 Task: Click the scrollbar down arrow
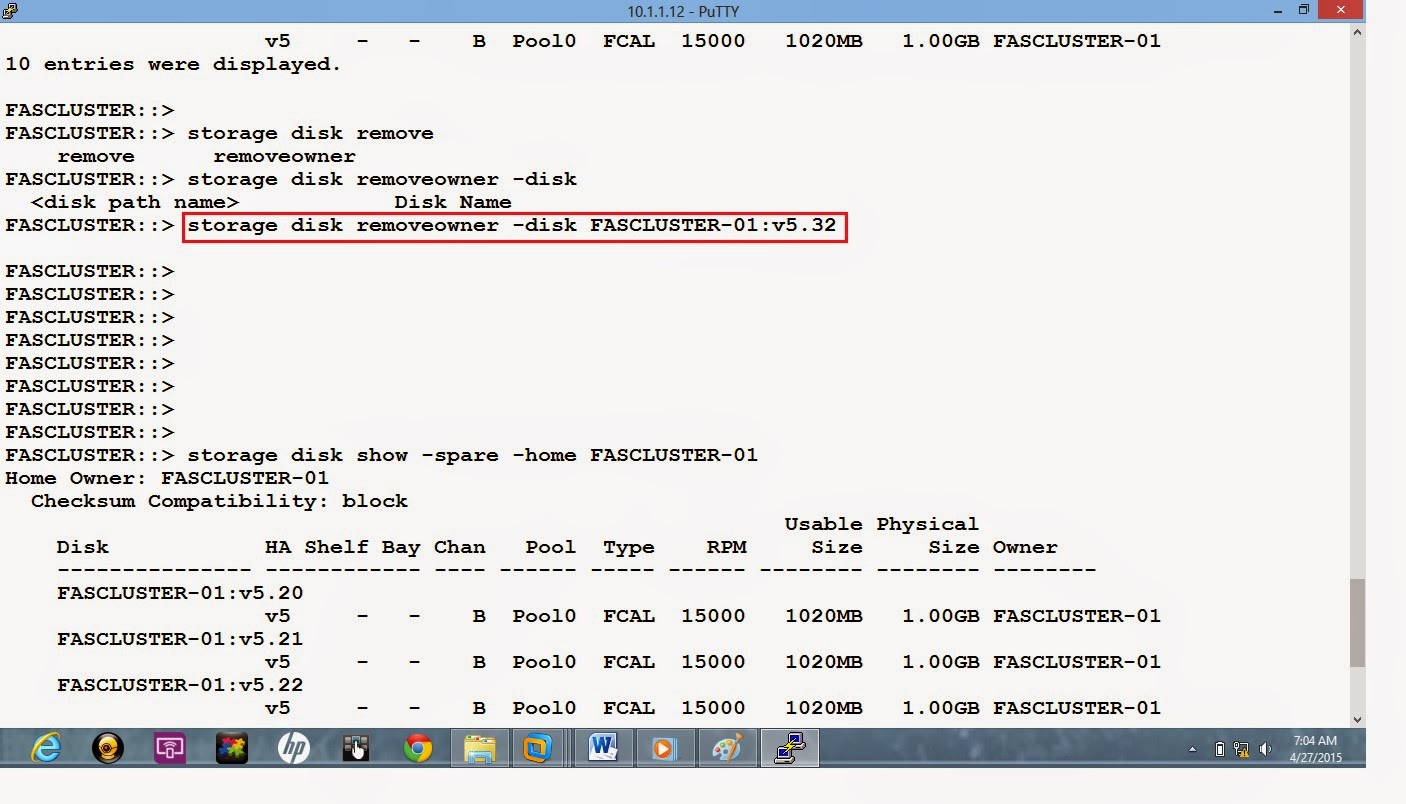click(1358, 719)
